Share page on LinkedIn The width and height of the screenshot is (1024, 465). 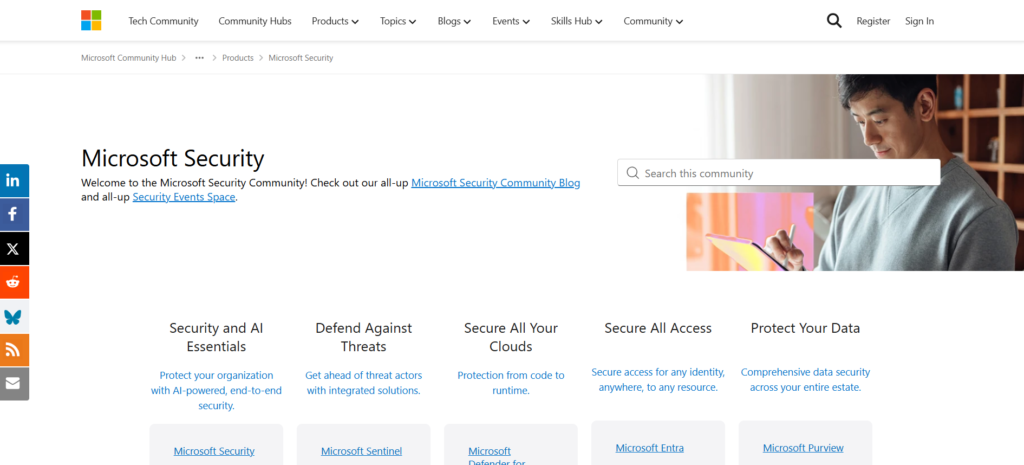click(14, 180)
